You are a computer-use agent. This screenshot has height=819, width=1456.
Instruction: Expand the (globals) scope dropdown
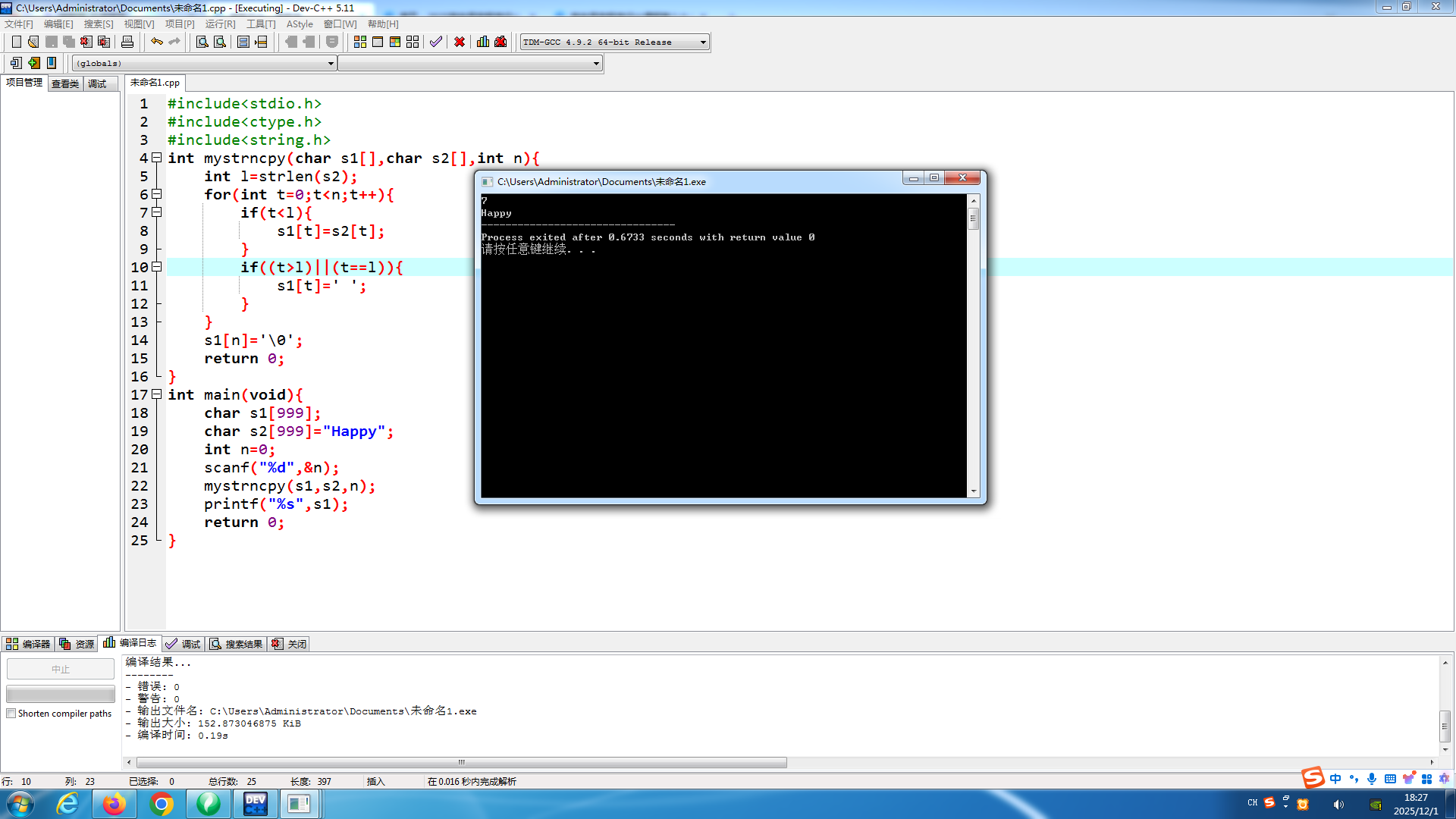(331, 64)
